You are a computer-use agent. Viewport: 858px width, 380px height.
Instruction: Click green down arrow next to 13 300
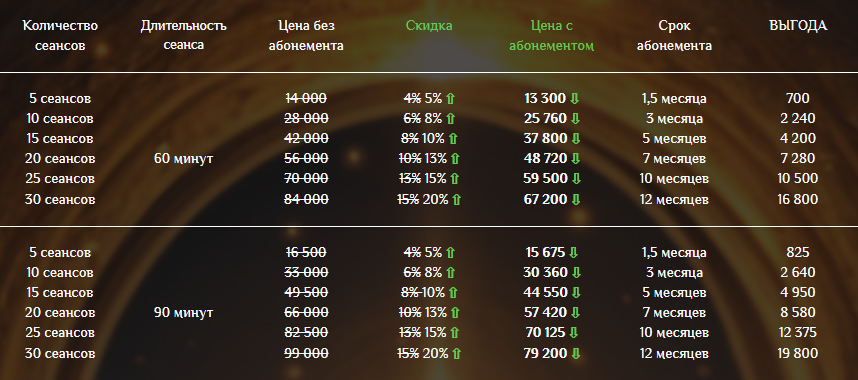(x=575, y=99)
